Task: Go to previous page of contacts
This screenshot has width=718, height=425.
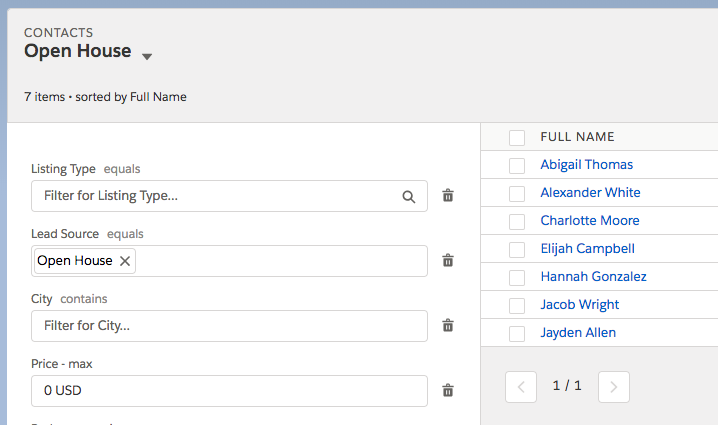Action: pyautogui.click(x=521, y=387)
